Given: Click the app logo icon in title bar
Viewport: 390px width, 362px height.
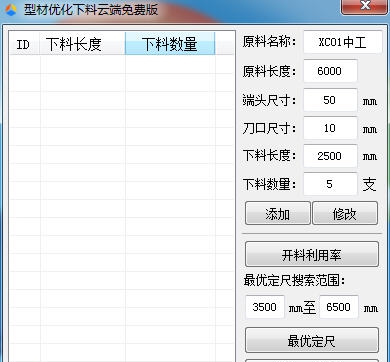Looking at the screenshot, I should tap(11, 10).
